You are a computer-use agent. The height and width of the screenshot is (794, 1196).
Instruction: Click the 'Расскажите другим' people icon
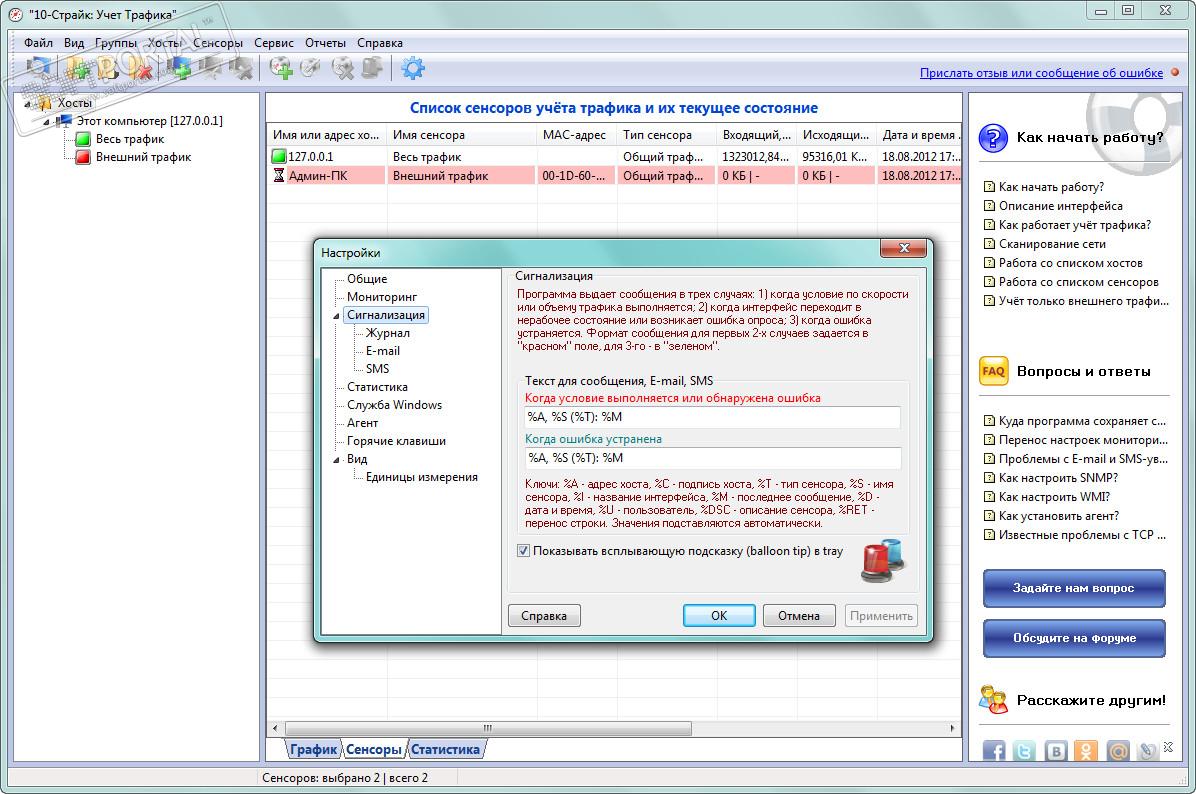[x=993, y=699]
